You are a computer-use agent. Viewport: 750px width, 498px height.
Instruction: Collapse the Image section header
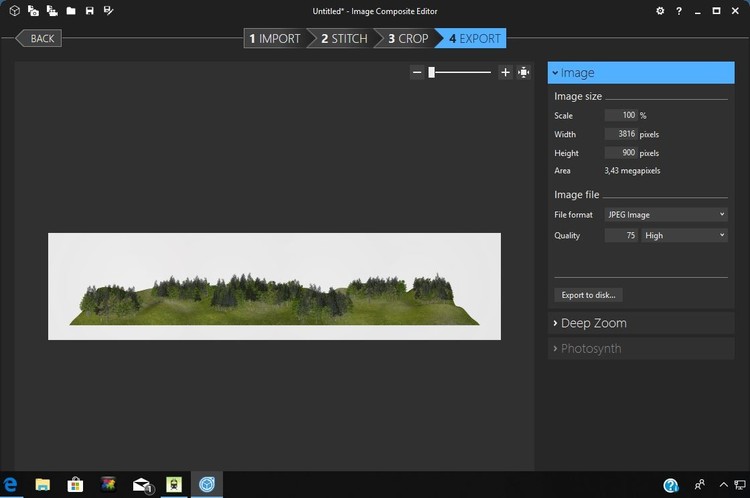(x=641, y=73)
